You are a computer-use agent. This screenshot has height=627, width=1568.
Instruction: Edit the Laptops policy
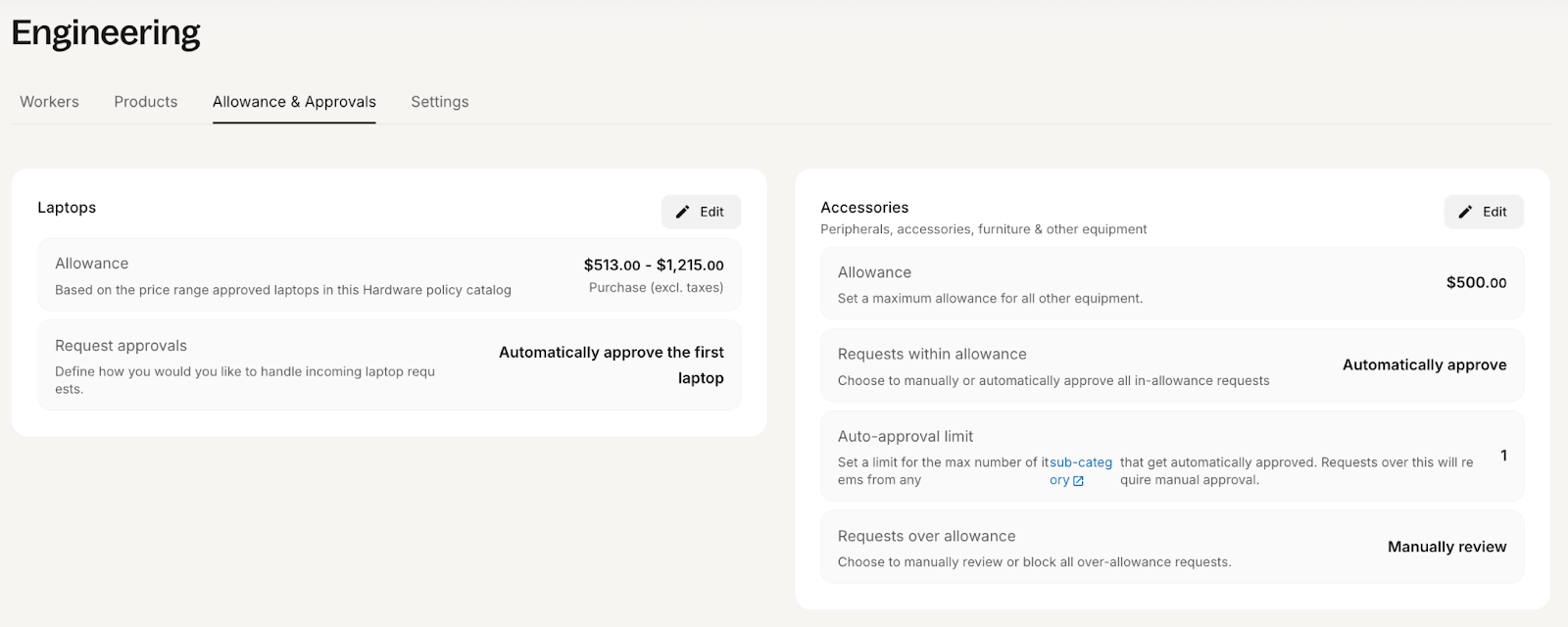click(x=701, y=212)
